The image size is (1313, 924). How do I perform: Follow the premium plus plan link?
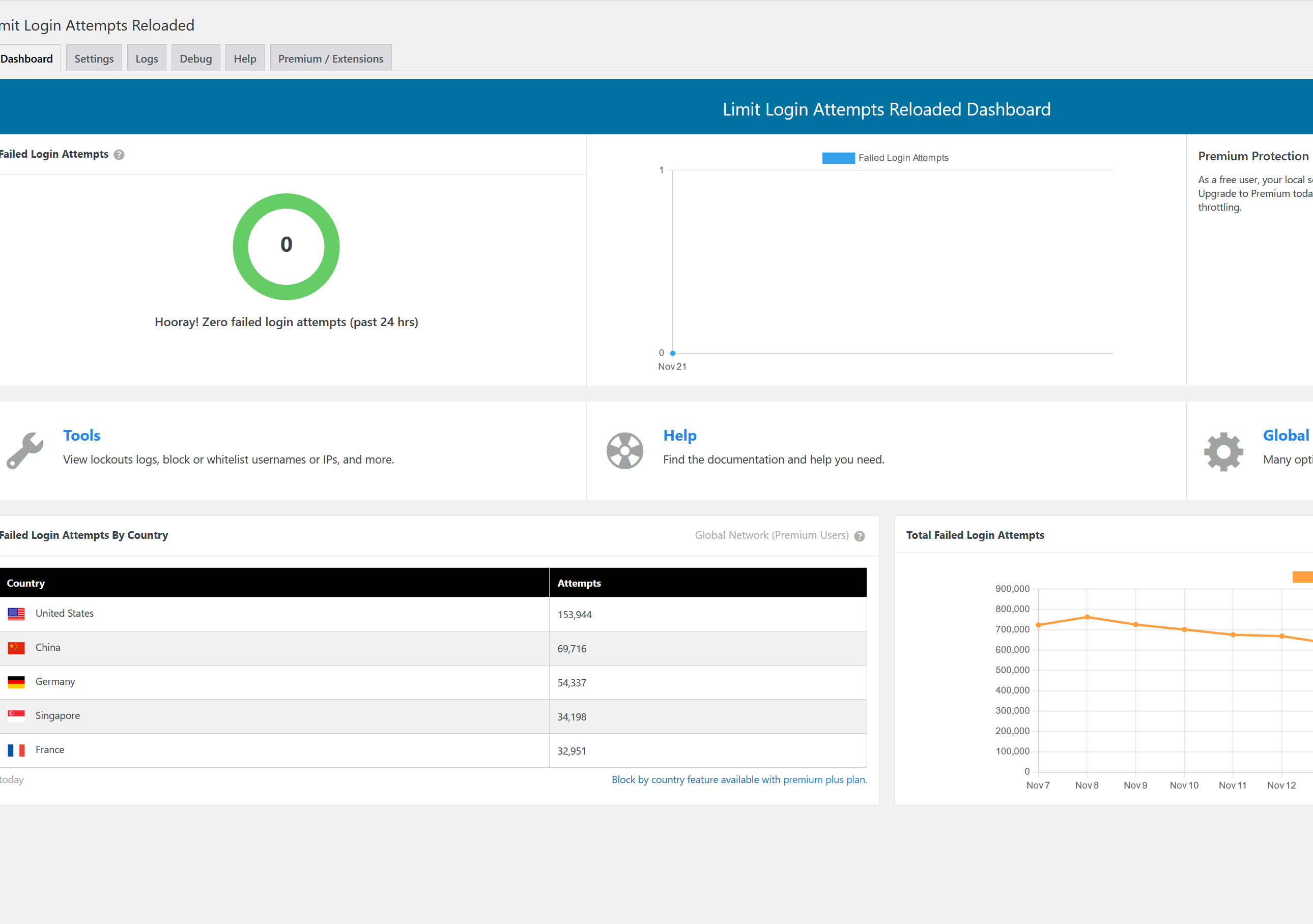(824, 780)
